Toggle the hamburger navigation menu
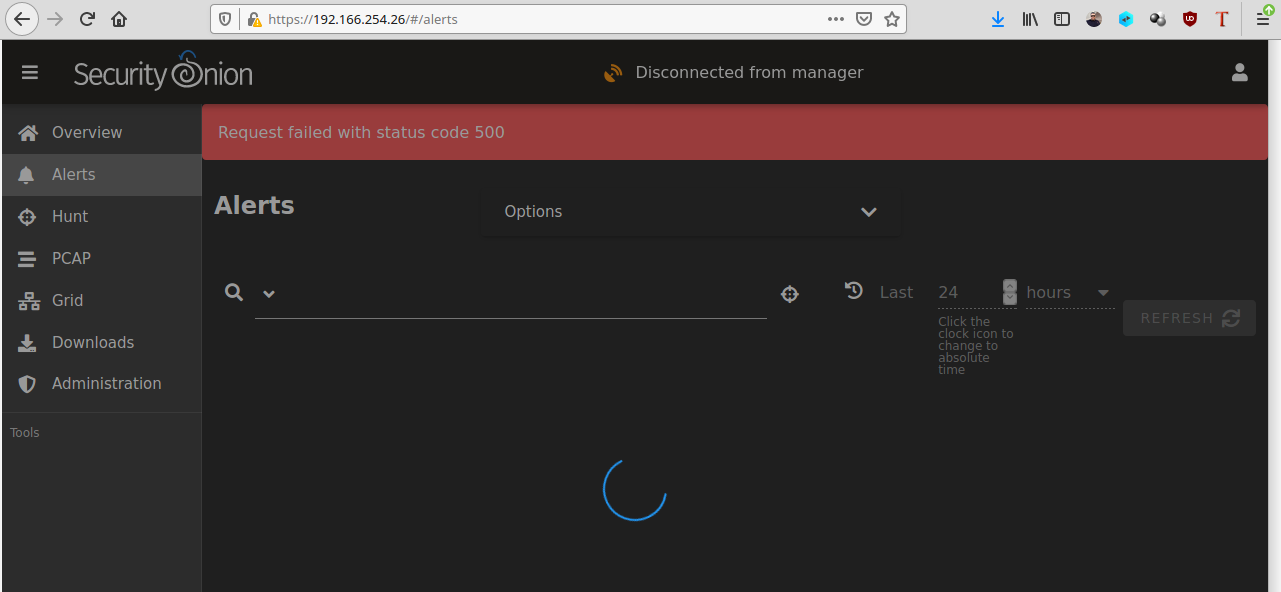This screenshot has height=592, width=1281. (x=30, y=72)
